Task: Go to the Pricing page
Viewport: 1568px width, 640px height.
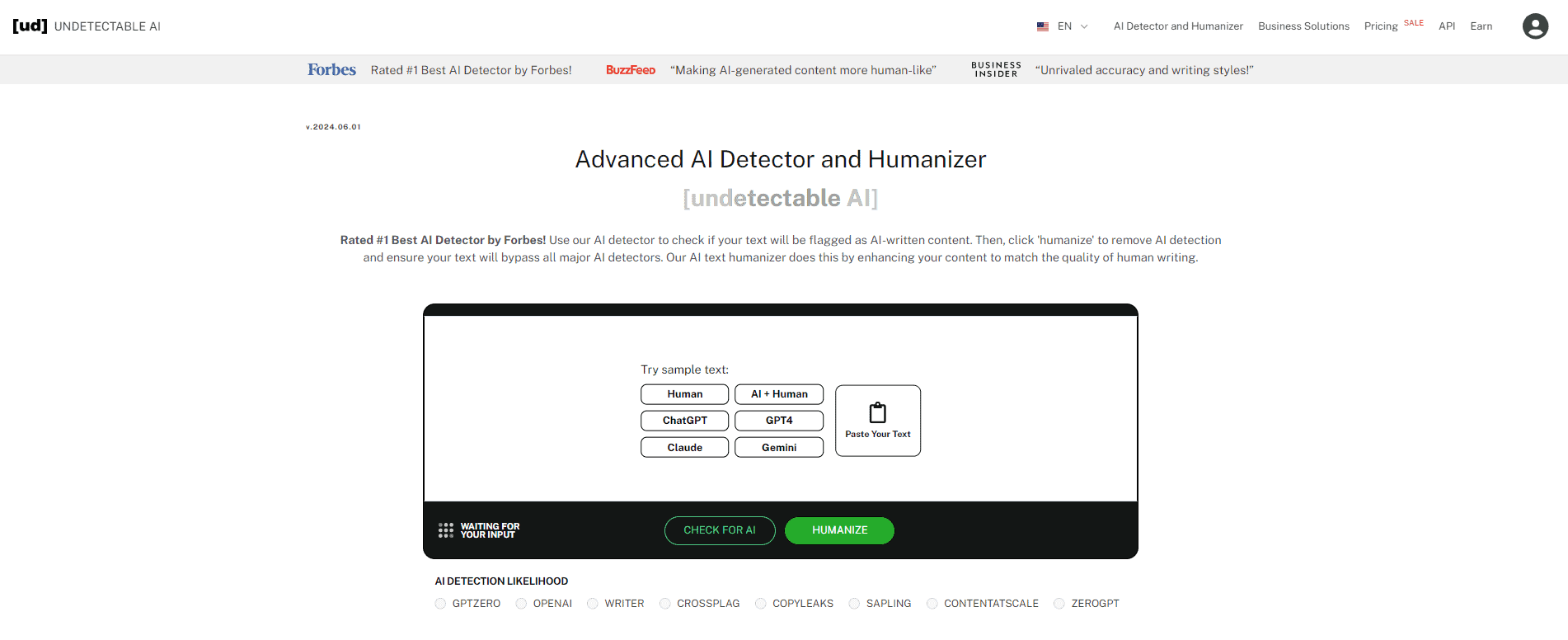Action: [x=1381, y=26]
